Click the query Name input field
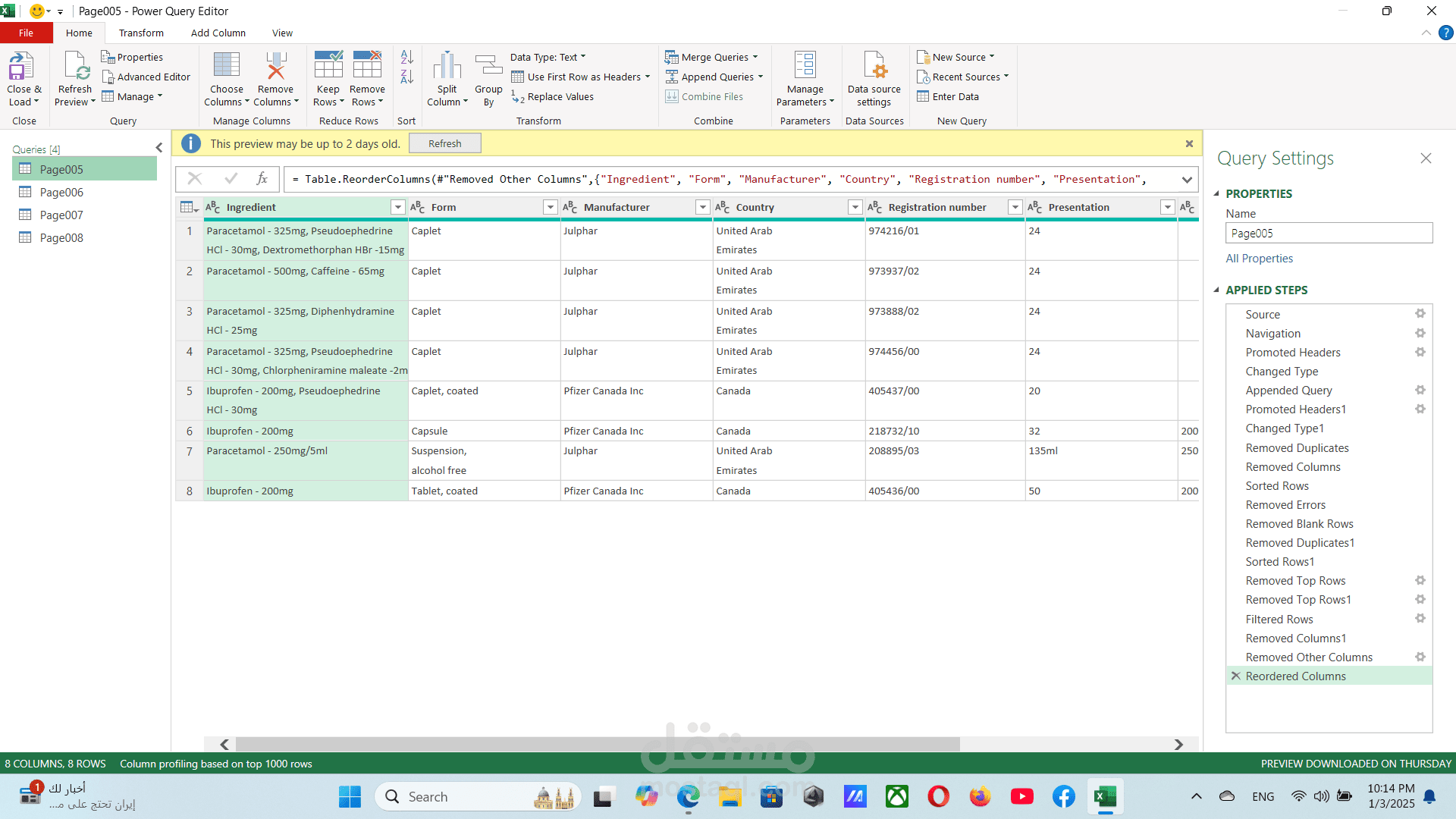The width and height of the screenshot is (1456, 819). tap(1329, 233)
